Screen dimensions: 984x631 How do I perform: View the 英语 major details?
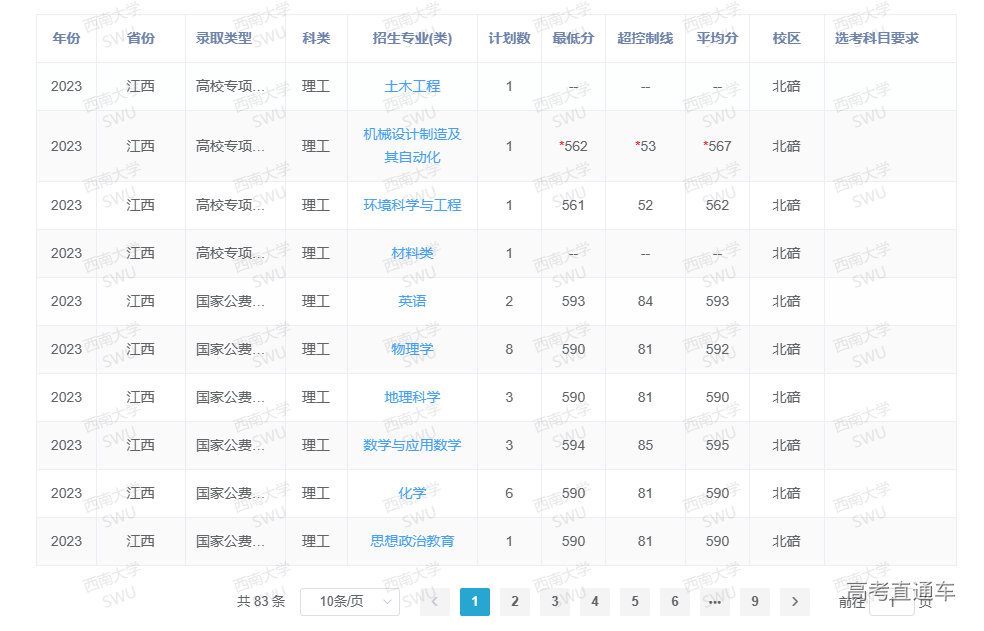pyautogui.click(x=412, y=301)
